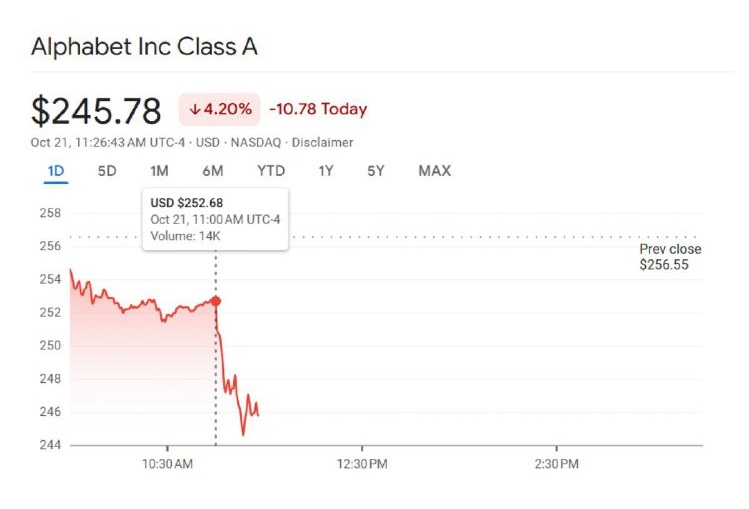Select the 1D time range tab
749x509 pixels.
(x=56, y=171)
